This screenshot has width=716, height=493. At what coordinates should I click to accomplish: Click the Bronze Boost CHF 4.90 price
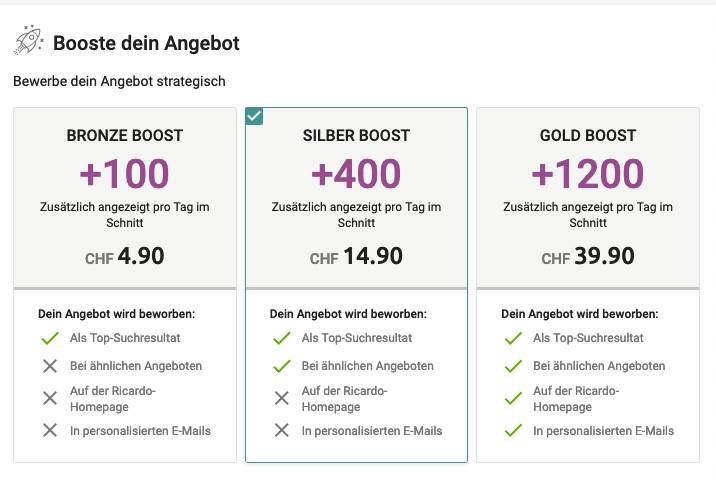[x=125, y=257]
